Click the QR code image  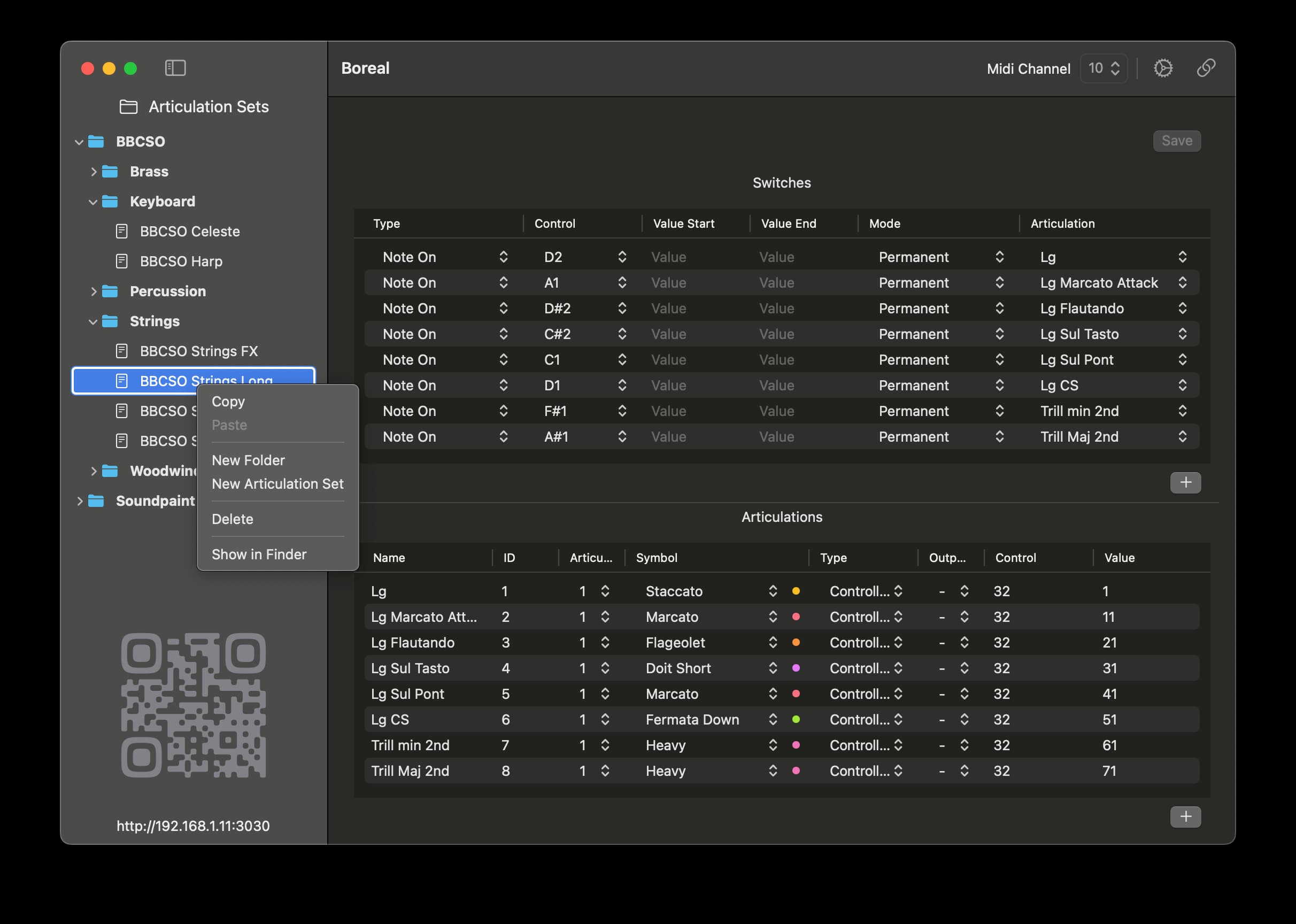tap(194, 705)
